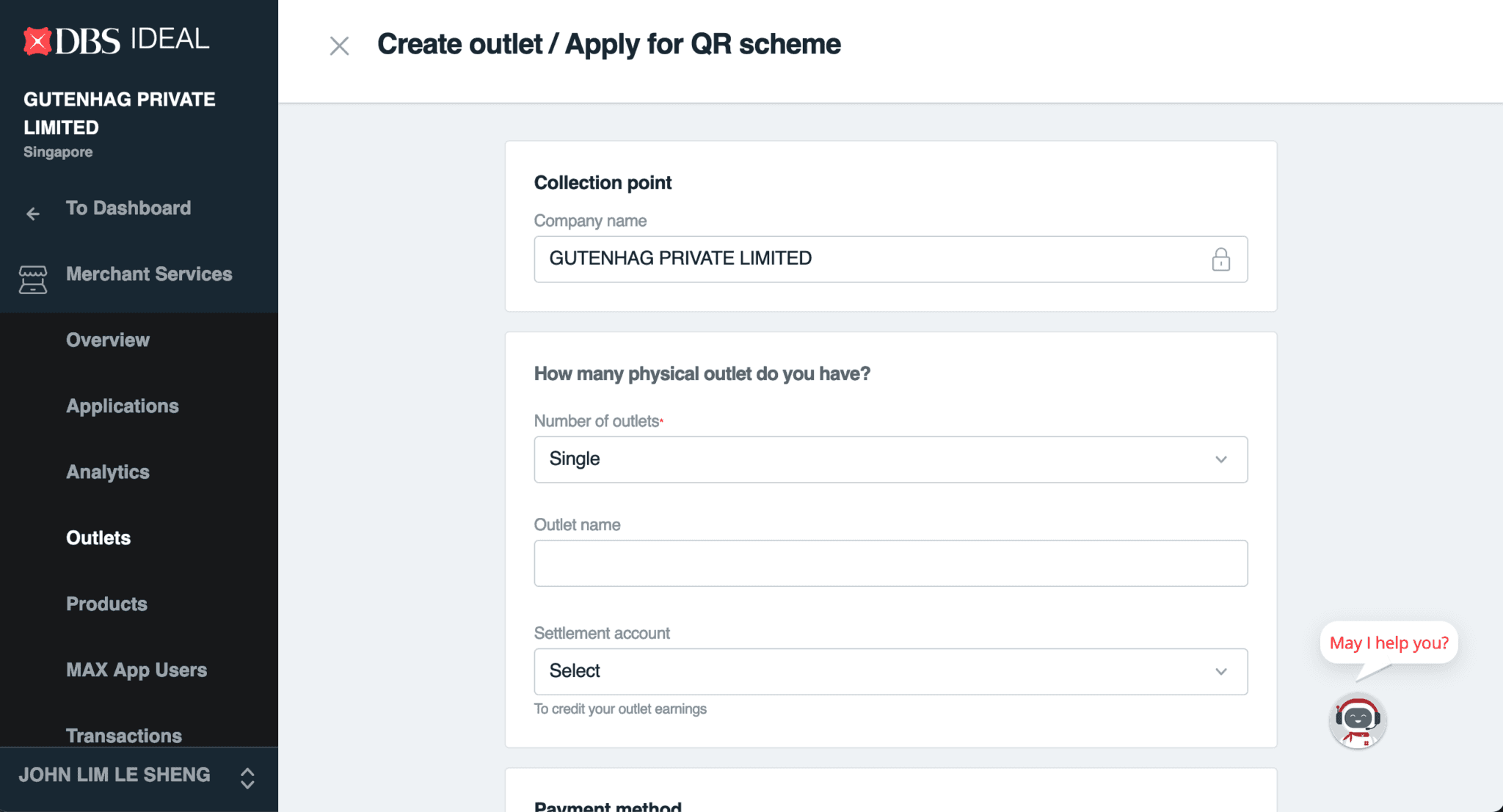This screenshot has height=812, width=1503.
Task: Open the DBS chatbot assistant avatar
Action: point(1358,721)
